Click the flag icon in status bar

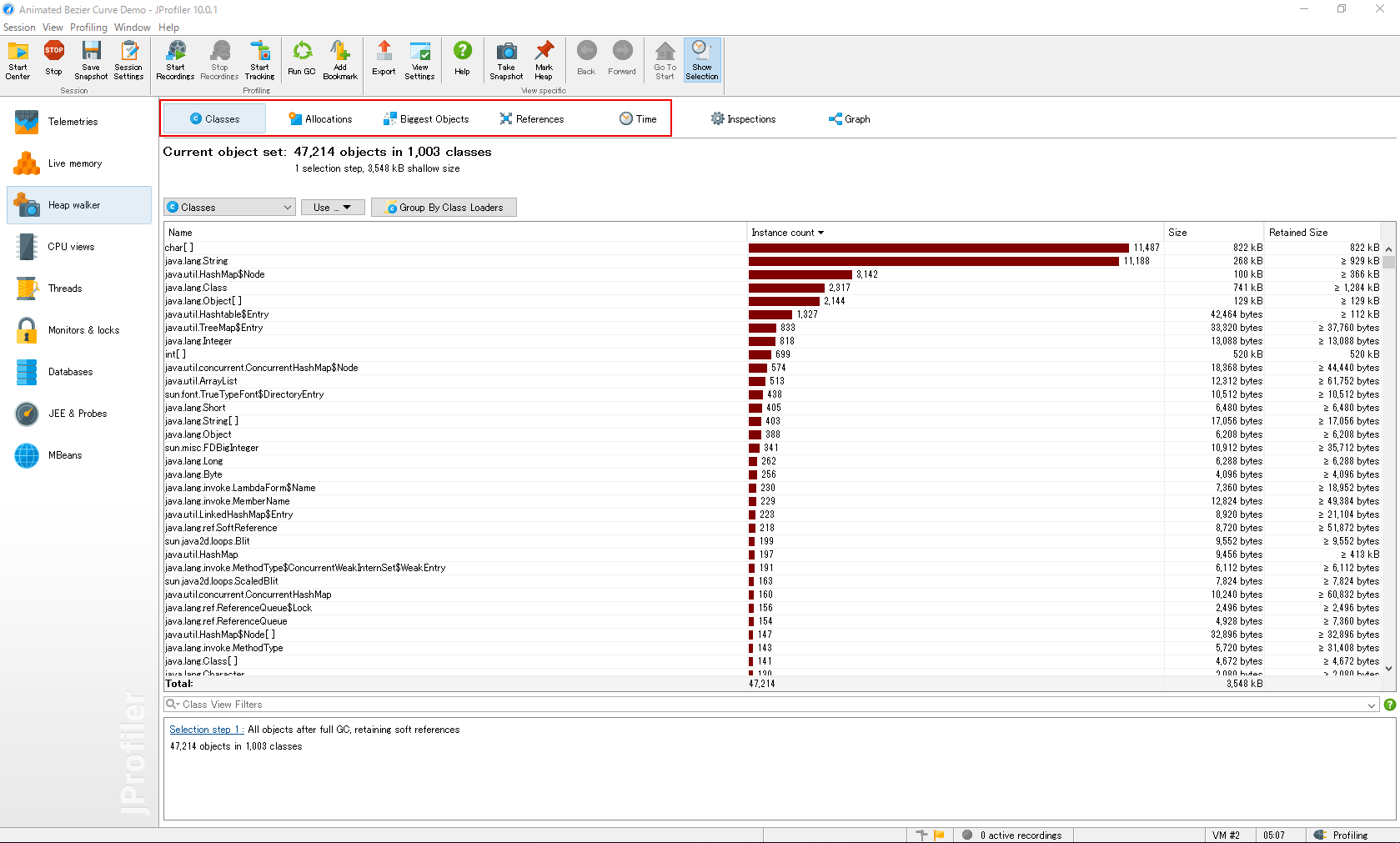tap(939, 835)
